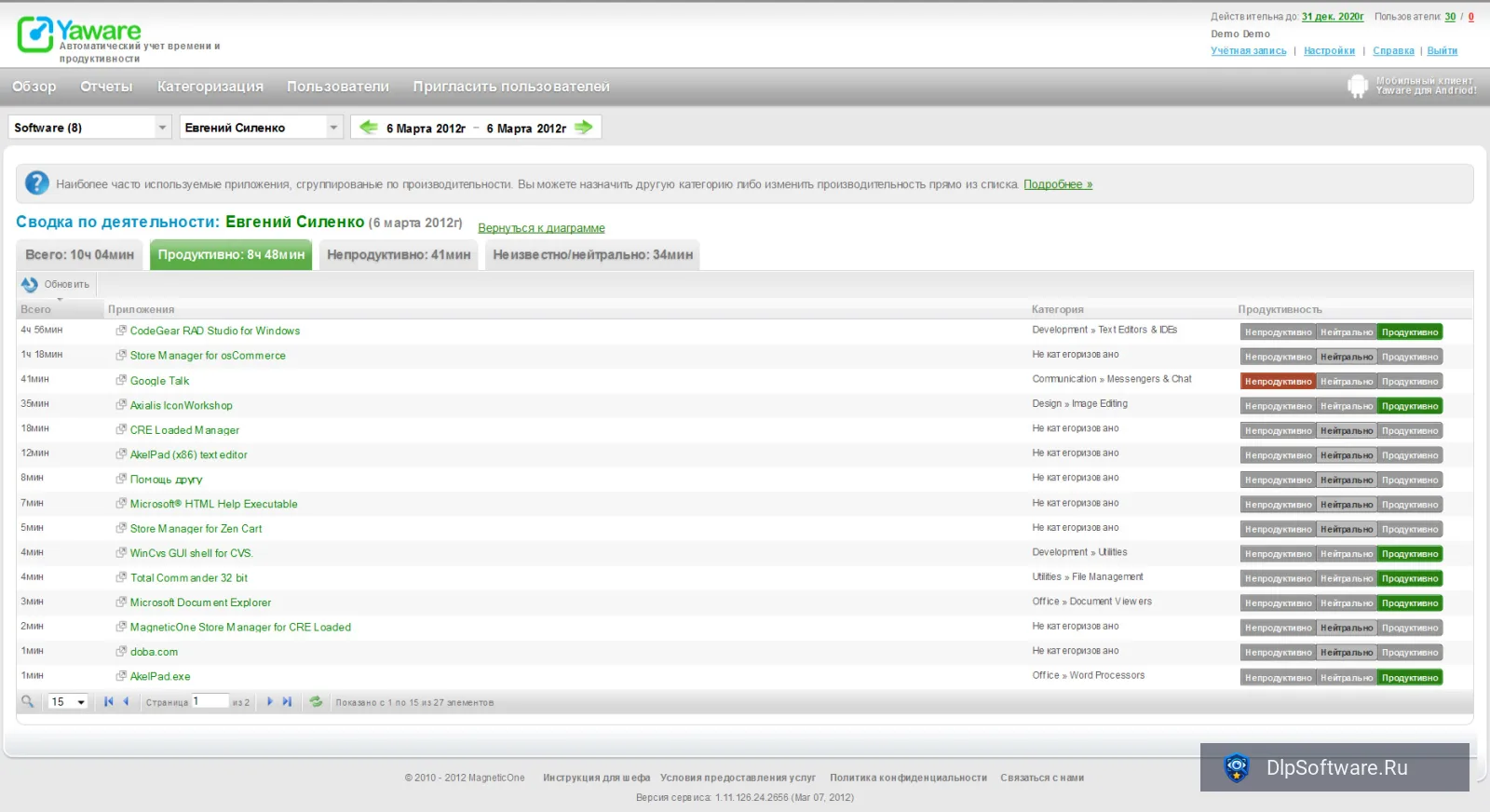The width and height of the screenshot is (1490, 812).
Task: Set CodeGear RAD Studio to Непродуктивно
Action: (1279, 332)
